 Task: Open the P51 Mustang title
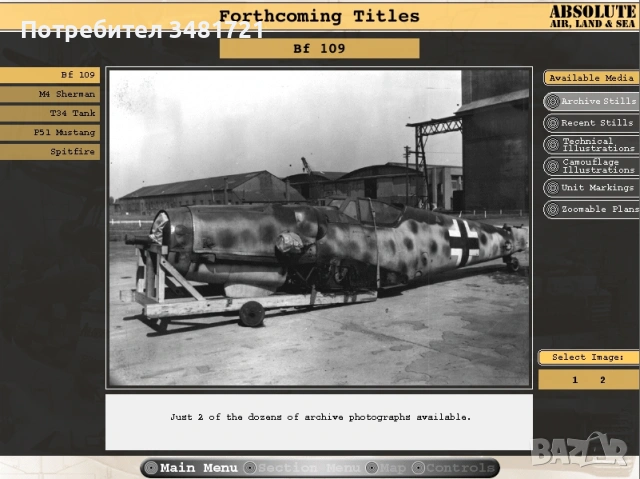pos(50,132)
